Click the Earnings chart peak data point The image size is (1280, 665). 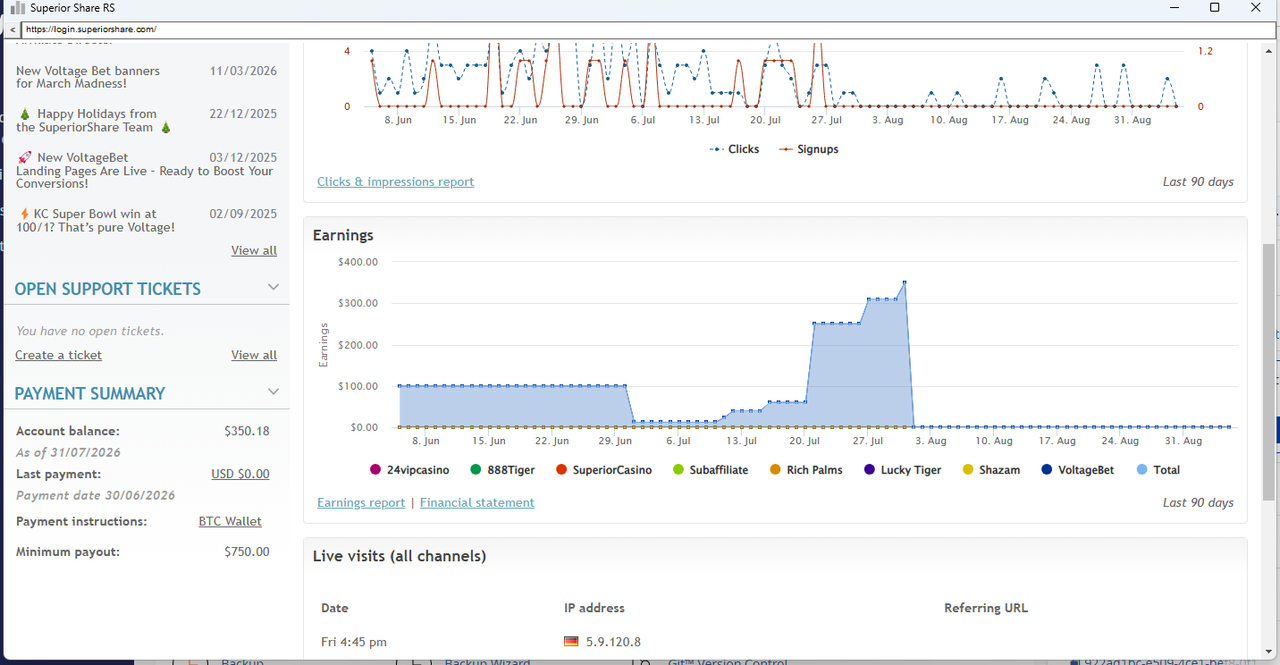904,282
